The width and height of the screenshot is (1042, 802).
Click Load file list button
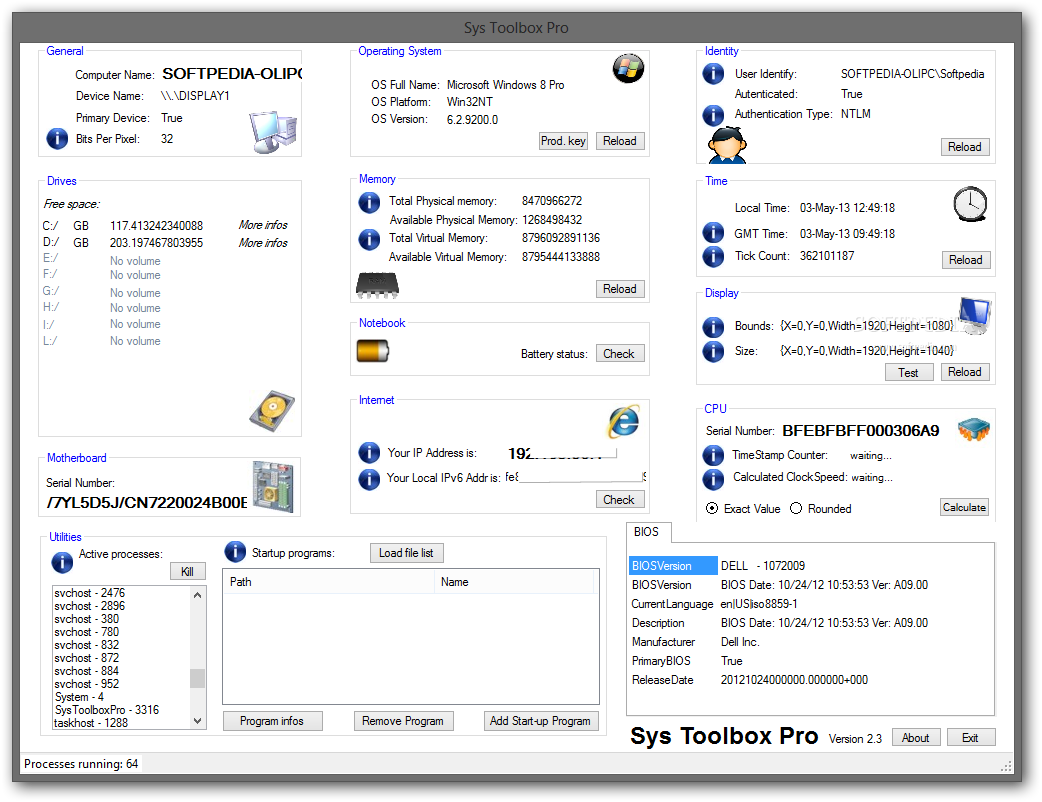point(406,553)
